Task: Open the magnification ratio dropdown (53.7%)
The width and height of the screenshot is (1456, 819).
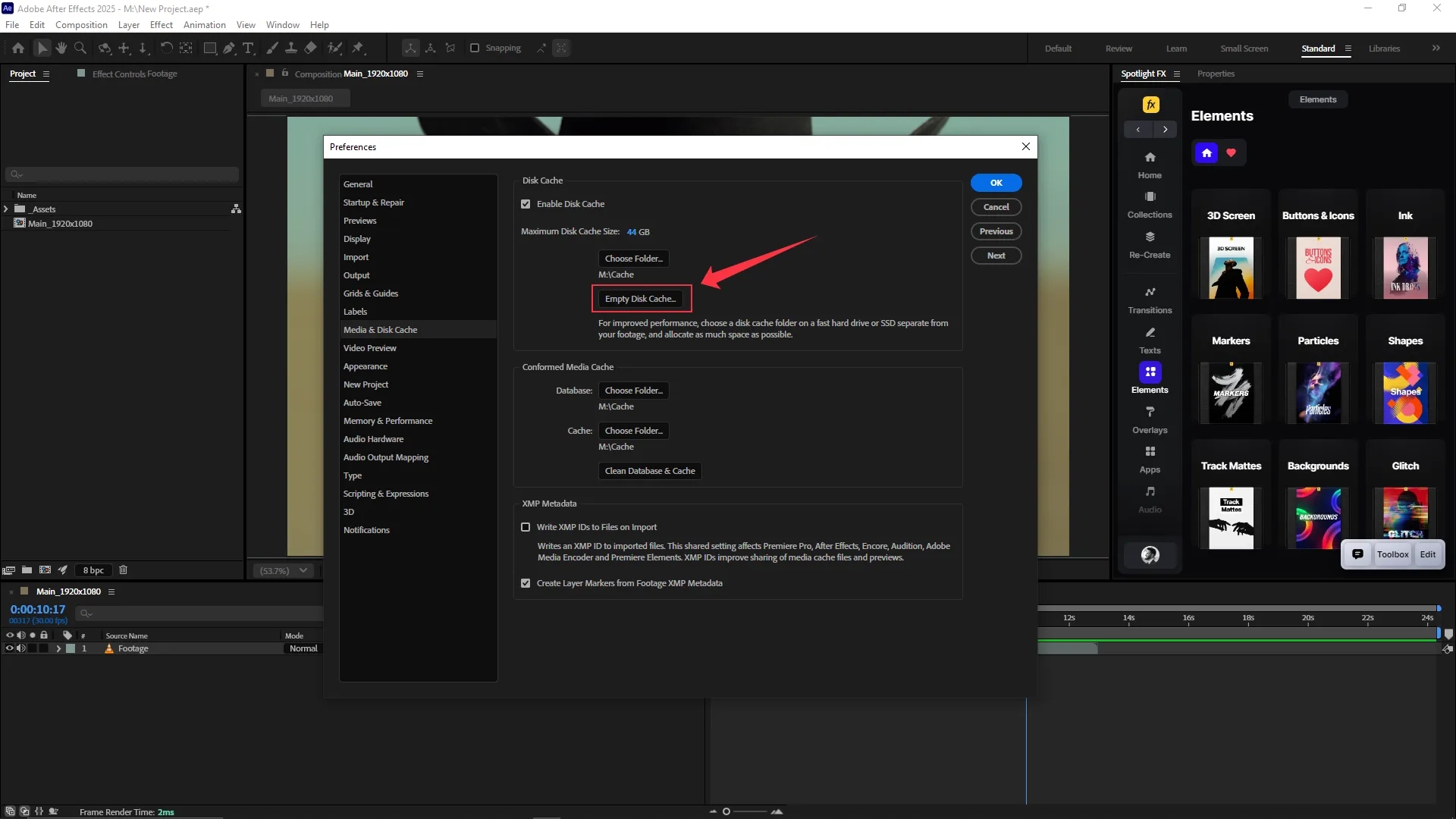Action: pyautogui.click(x=283, y=570)
